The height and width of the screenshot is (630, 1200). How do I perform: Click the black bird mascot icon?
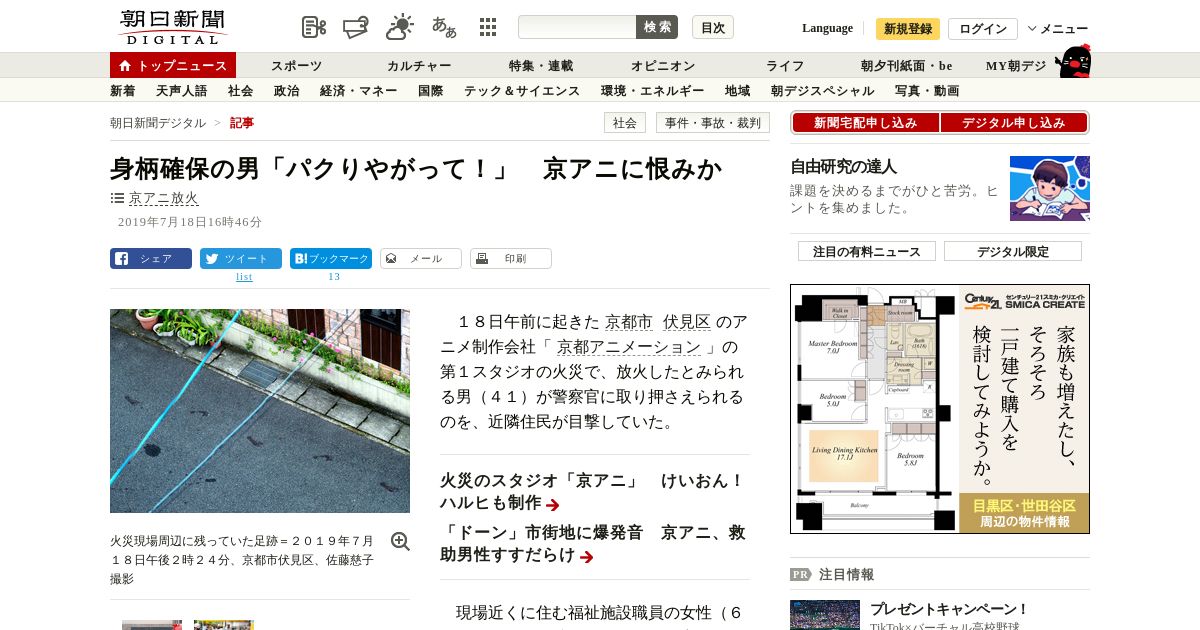(1073, 61)
